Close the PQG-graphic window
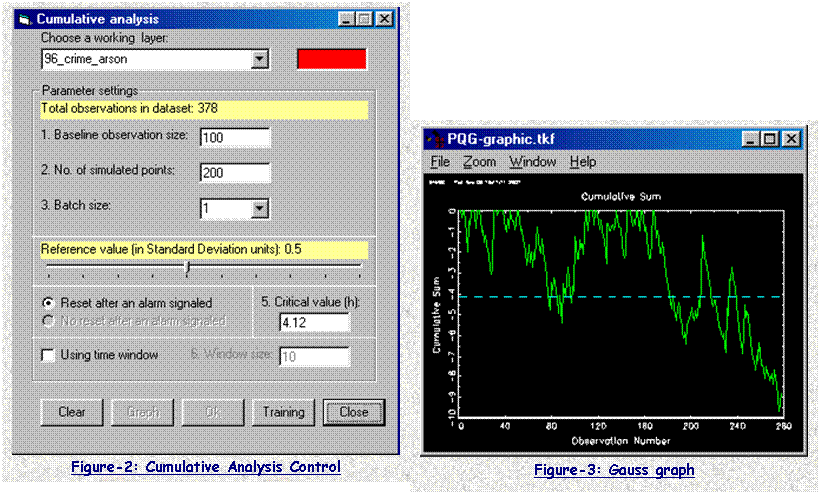820x493 pixels. click(x=792, y=139)
